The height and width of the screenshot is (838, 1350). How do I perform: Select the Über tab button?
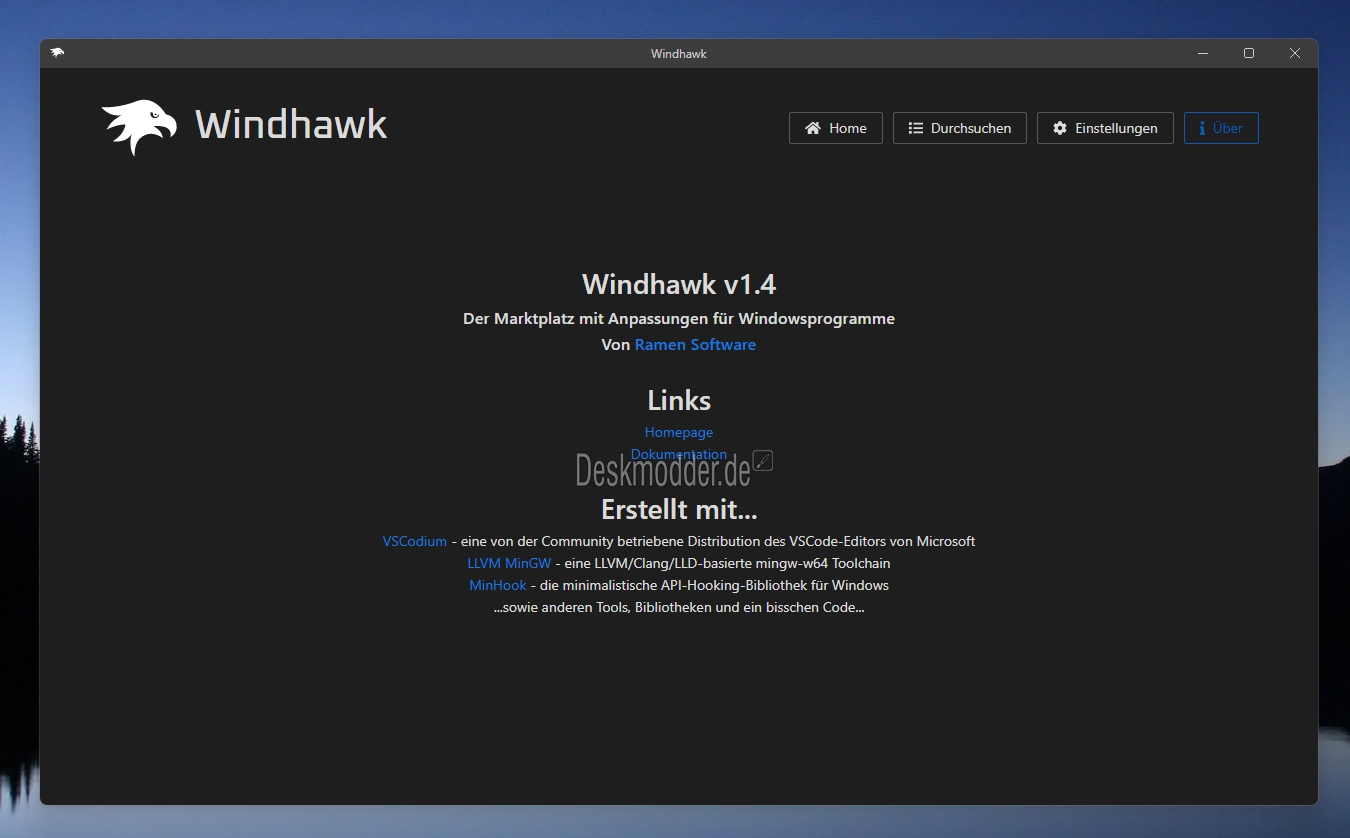pyautogui.click(x=1221, y=128)
